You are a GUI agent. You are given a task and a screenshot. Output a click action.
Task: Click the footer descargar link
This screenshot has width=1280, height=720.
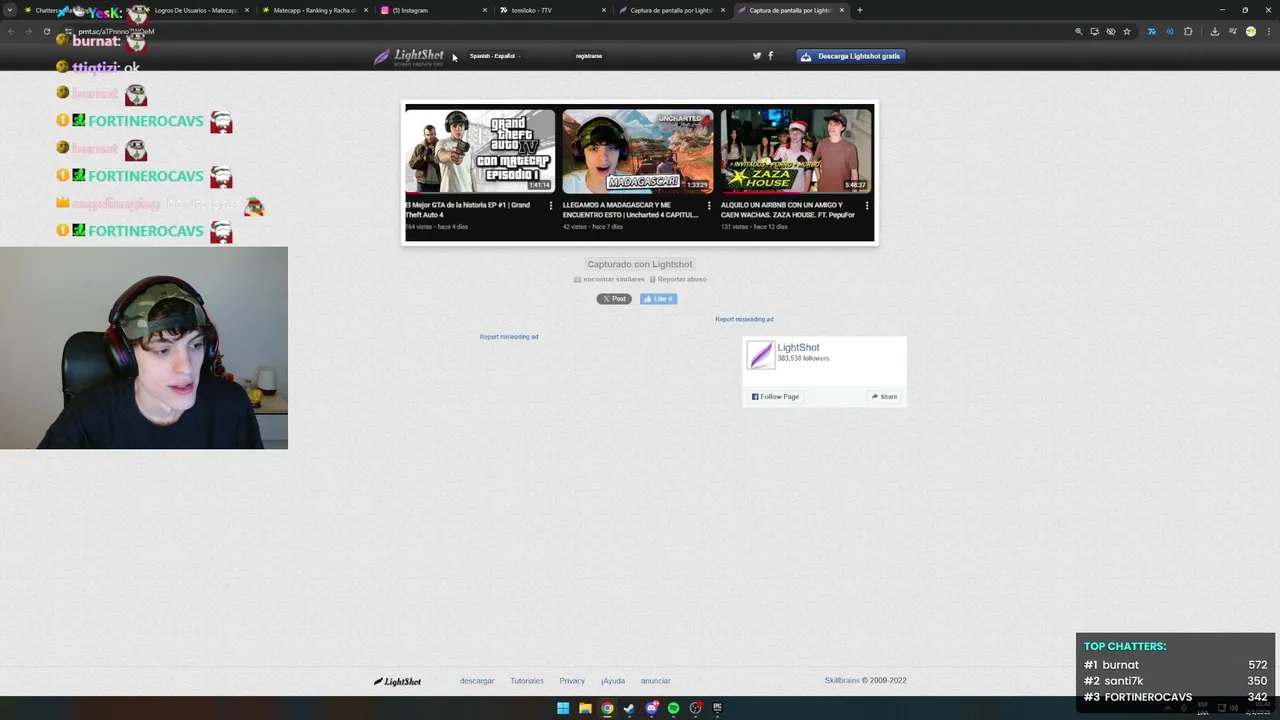(x=477, y=681)
